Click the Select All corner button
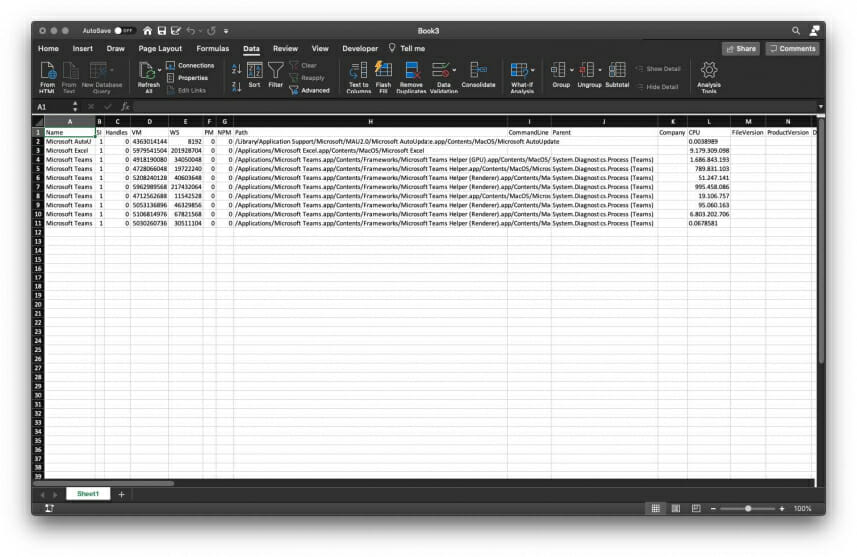 [x=38, y=121]
